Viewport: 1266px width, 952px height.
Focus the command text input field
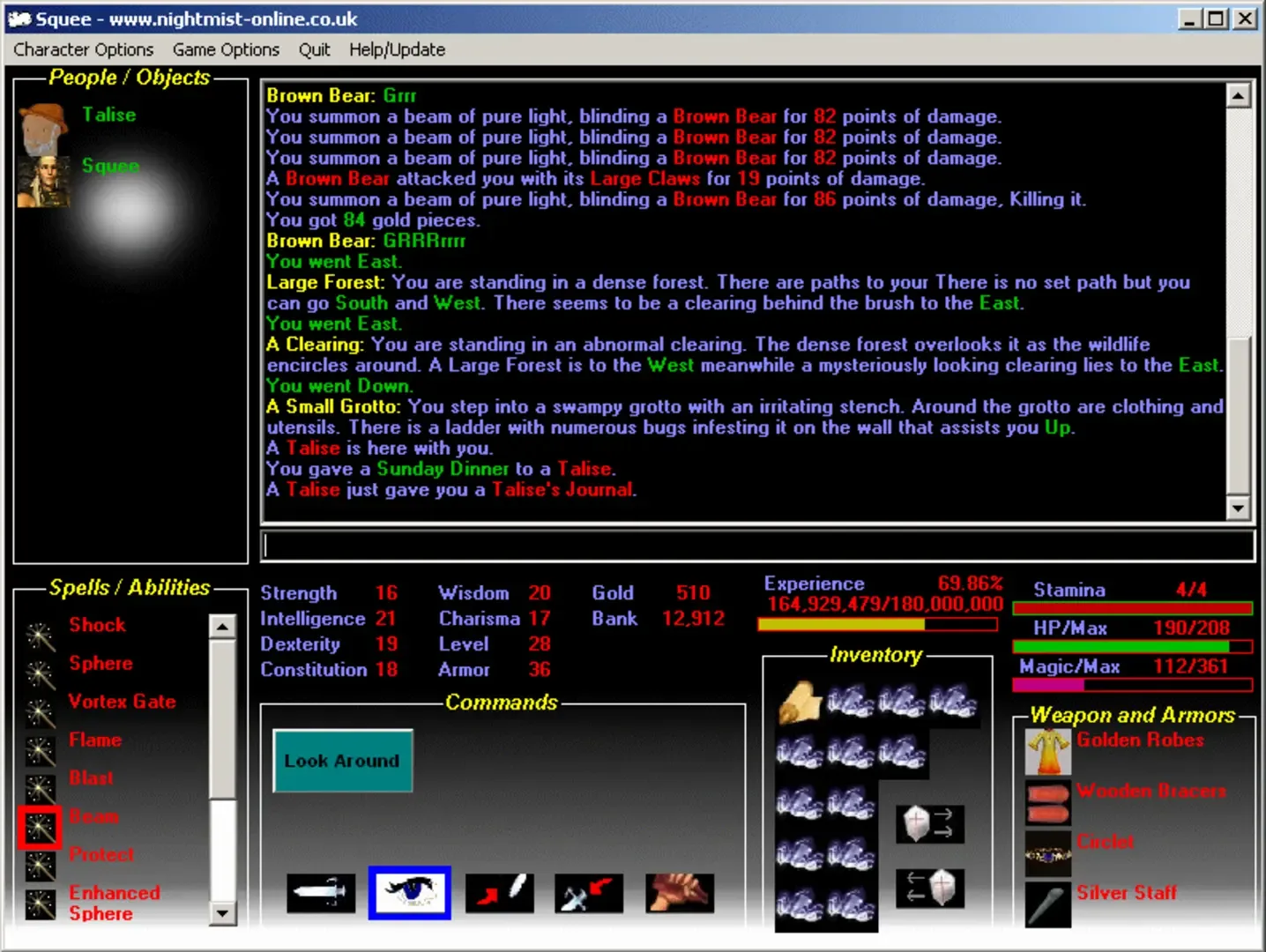click(x=757, y=547)
